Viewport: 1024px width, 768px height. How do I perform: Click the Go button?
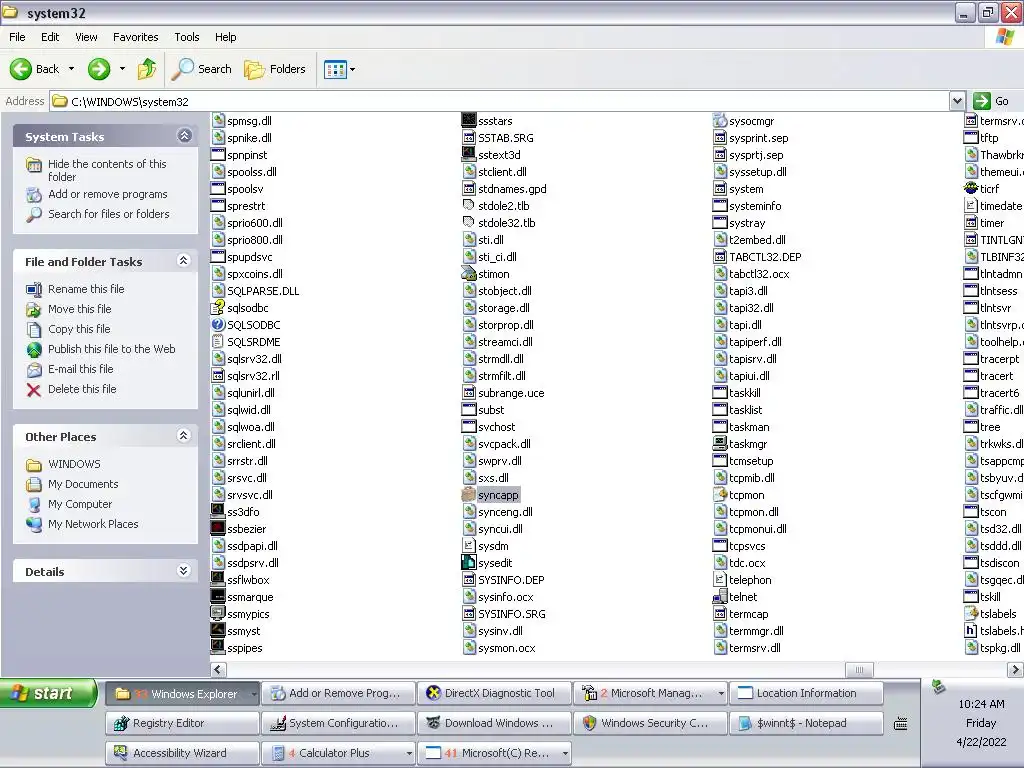[993, 101]
